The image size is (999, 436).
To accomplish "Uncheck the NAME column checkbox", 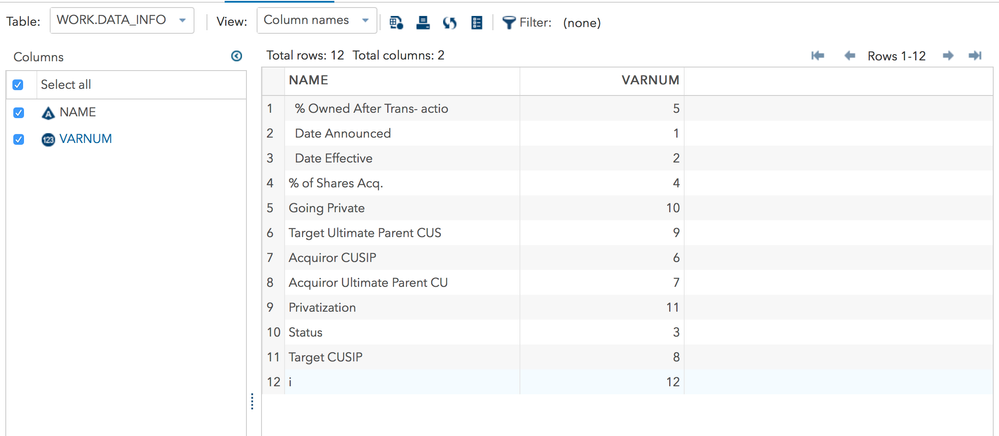I will (x=18, y=113).
